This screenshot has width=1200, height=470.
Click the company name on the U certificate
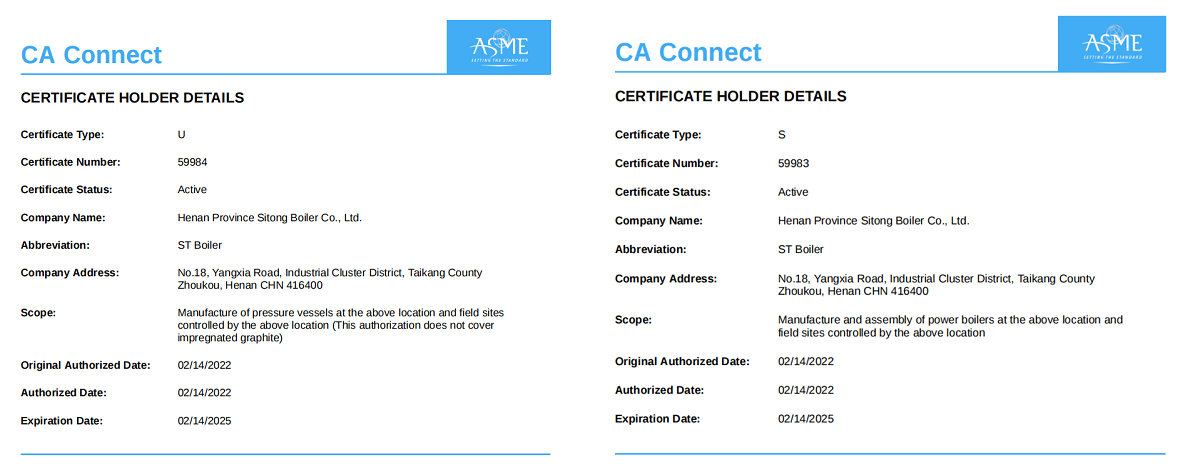(x=269, y=217)
